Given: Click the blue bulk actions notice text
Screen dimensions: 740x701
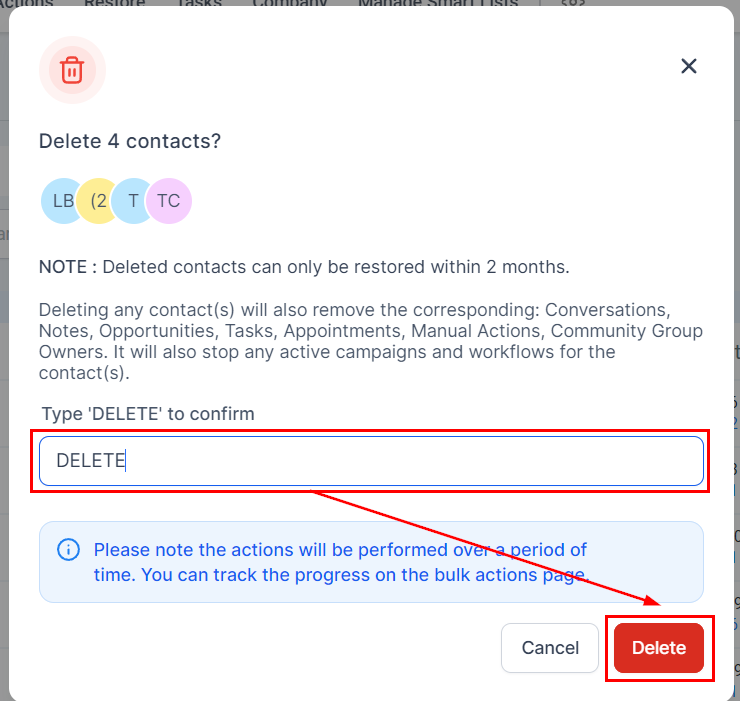Looking at the screenshot, I should coord(340,562).
